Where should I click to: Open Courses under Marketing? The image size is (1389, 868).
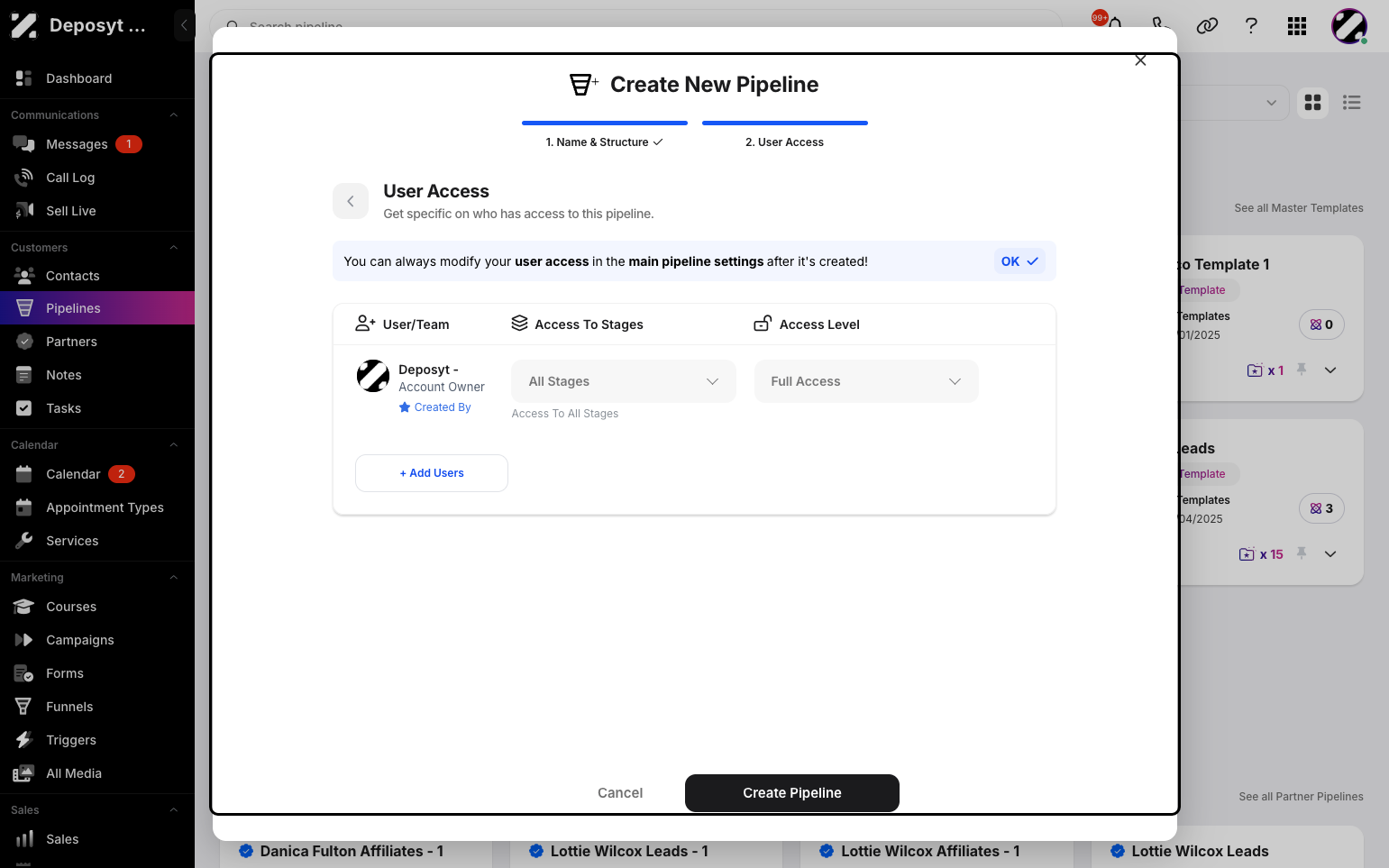(97, 607)
